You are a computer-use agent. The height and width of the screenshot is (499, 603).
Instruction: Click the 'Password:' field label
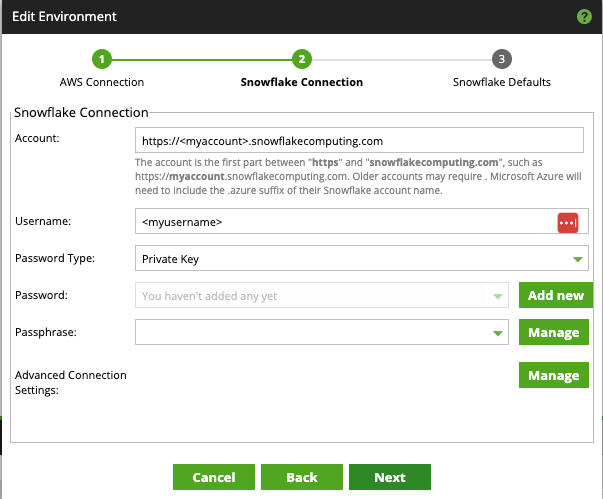coord(41,295)
